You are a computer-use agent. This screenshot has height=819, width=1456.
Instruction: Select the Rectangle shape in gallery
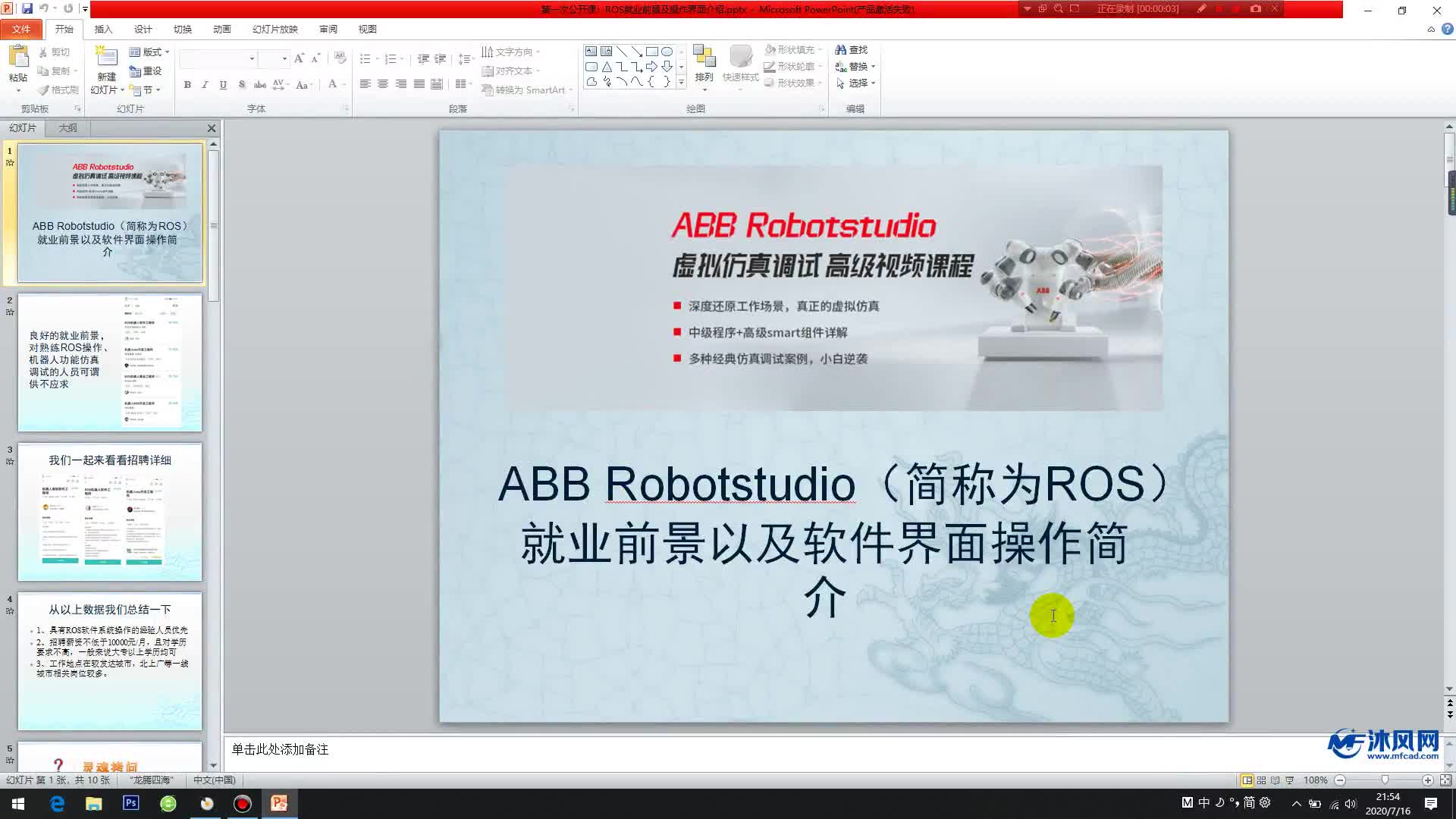tap(651, 52)
